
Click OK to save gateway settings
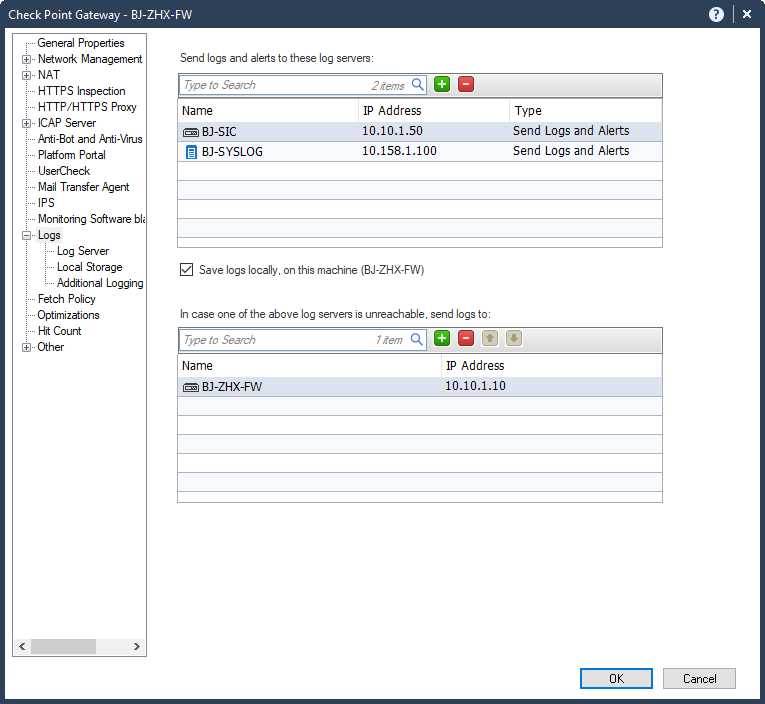tap(616, 678)
